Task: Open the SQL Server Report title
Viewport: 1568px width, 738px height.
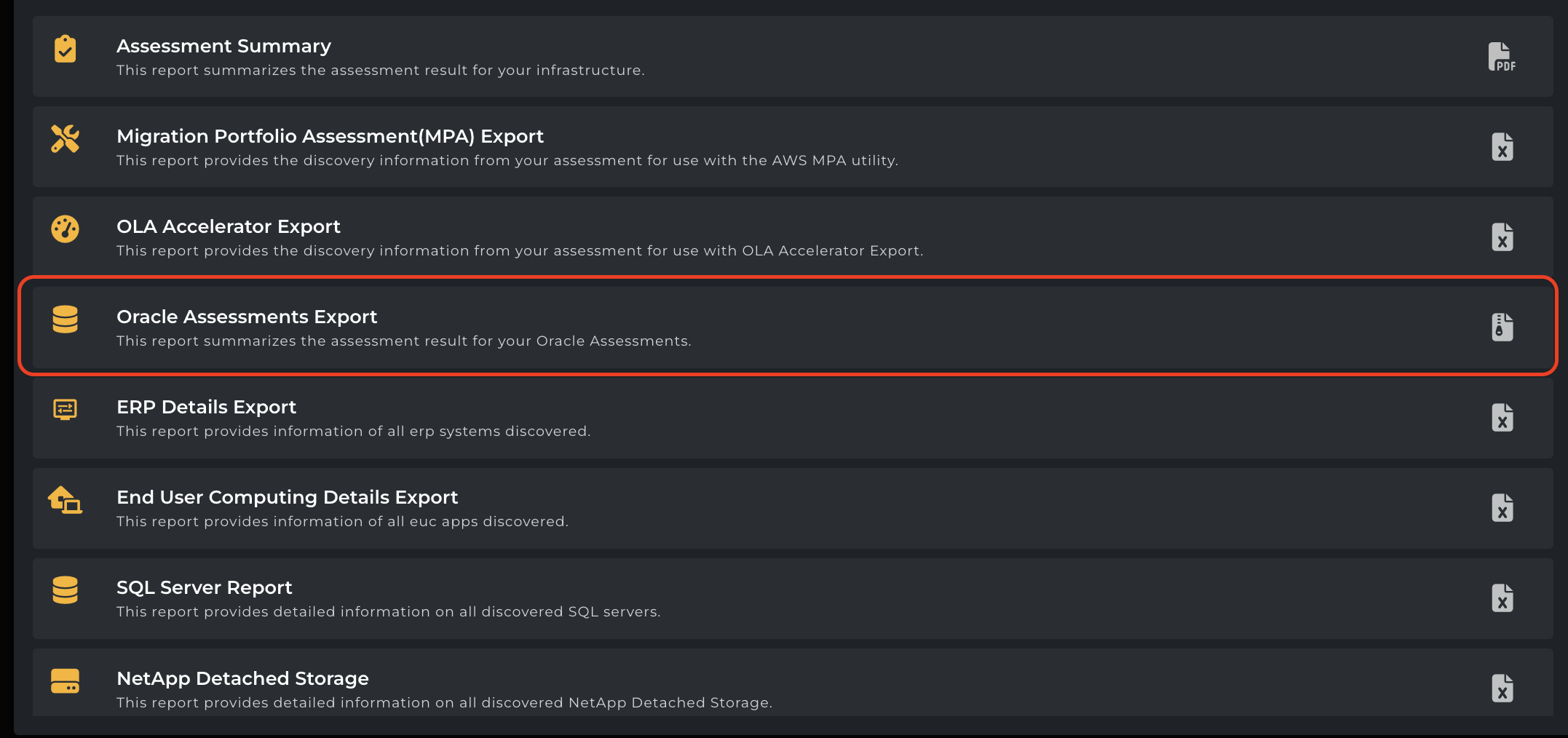Action: tap(204, 587)
